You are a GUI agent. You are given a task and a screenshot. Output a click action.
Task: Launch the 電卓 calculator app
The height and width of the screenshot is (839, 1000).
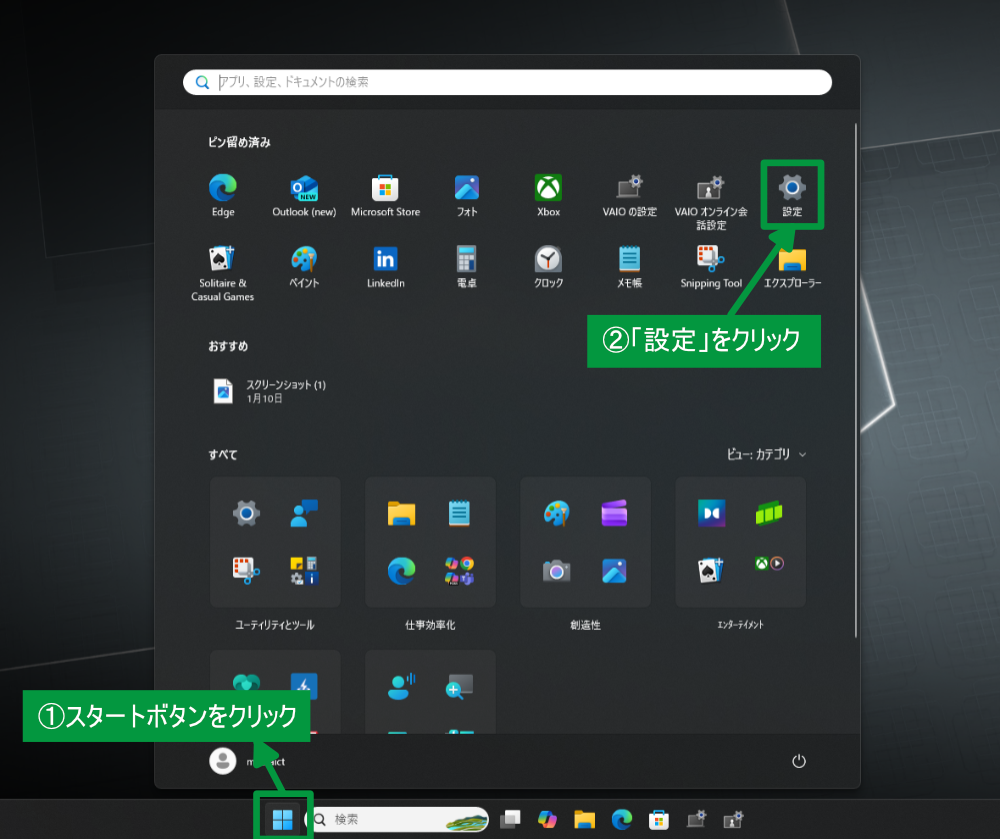[466, 260]
